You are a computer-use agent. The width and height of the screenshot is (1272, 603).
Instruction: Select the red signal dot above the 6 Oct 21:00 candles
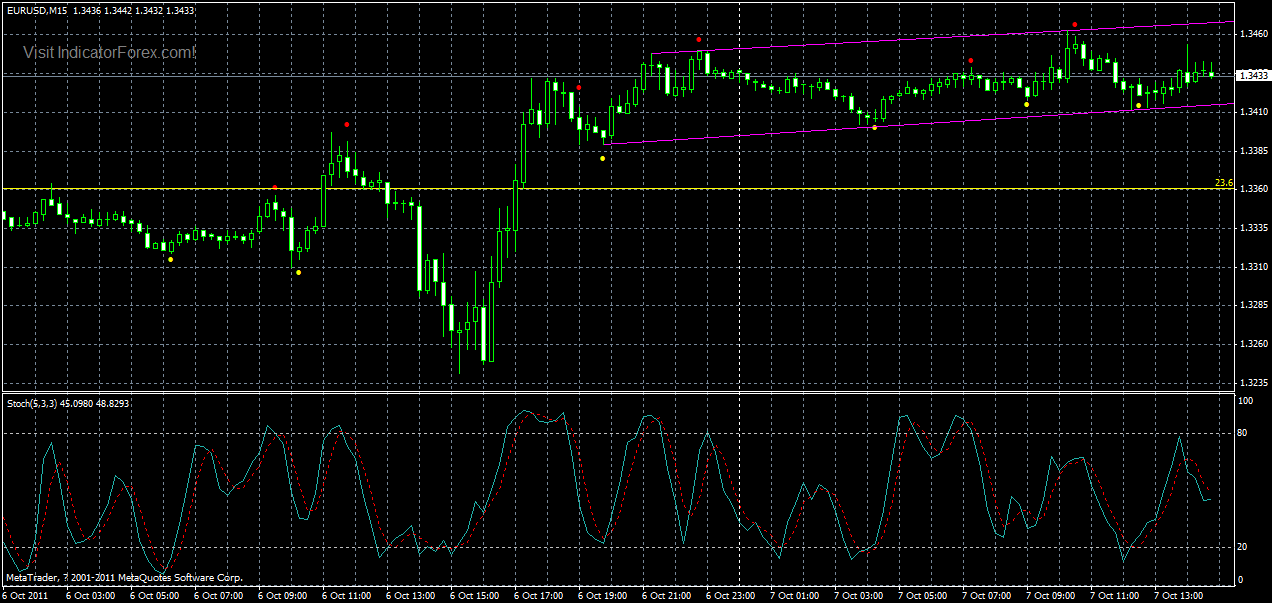(x=698, y=40)
